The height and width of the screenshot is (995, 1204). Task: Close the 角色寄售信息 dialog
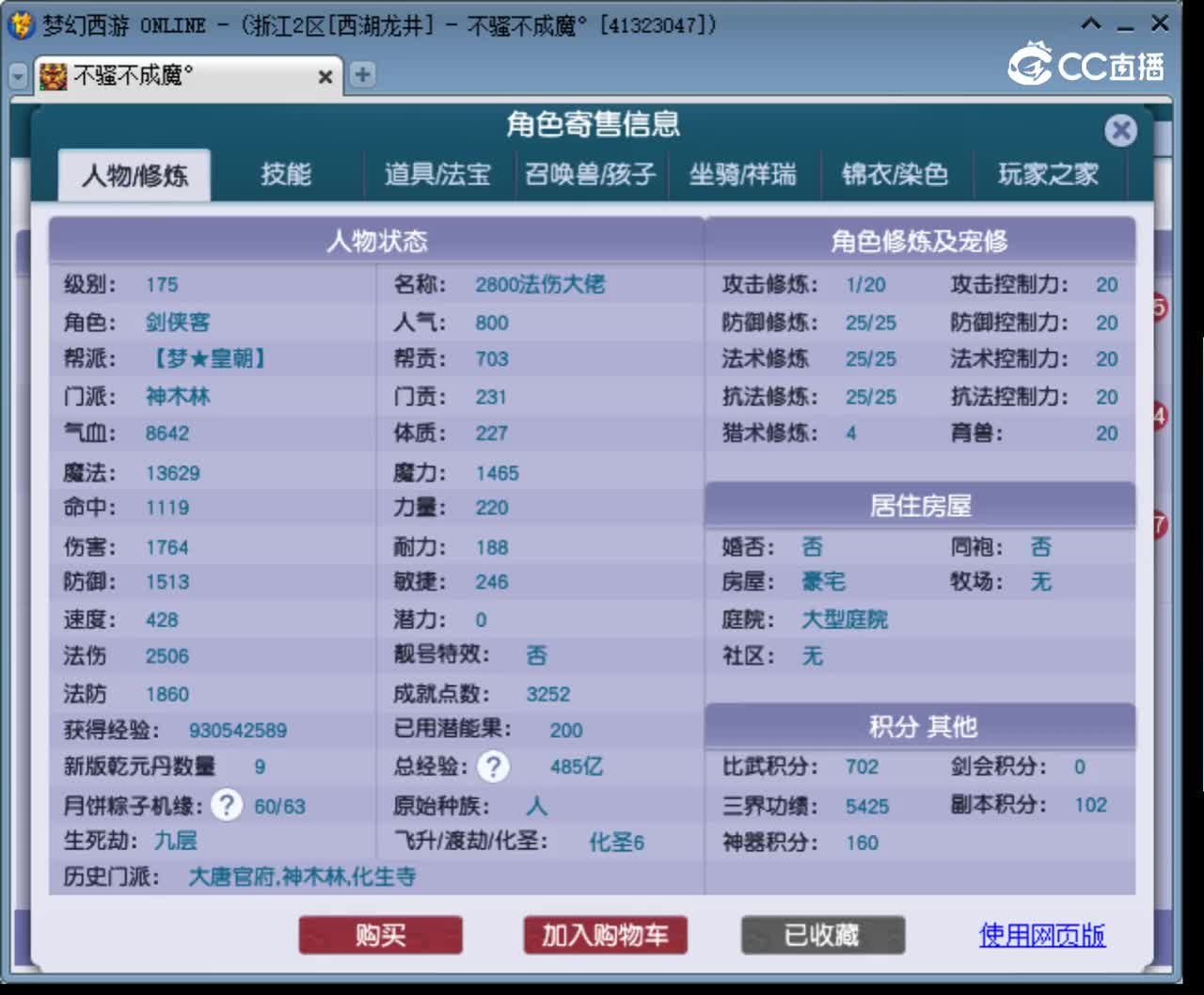tap(1120, 130)
